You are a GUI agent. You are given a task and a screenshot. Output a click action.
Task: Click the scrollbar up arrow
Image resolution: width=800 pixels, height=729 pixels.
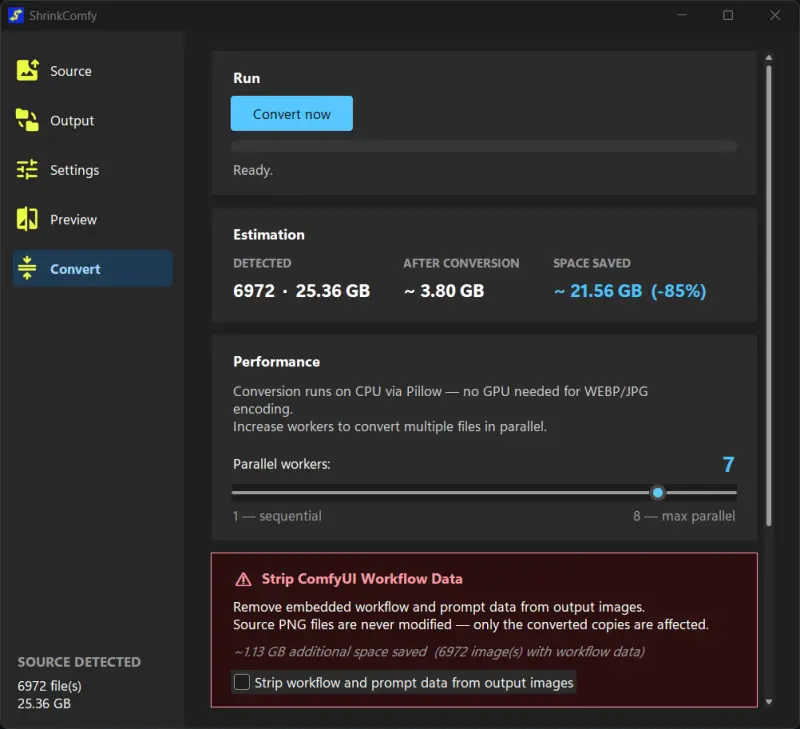[x=768, y=58]
